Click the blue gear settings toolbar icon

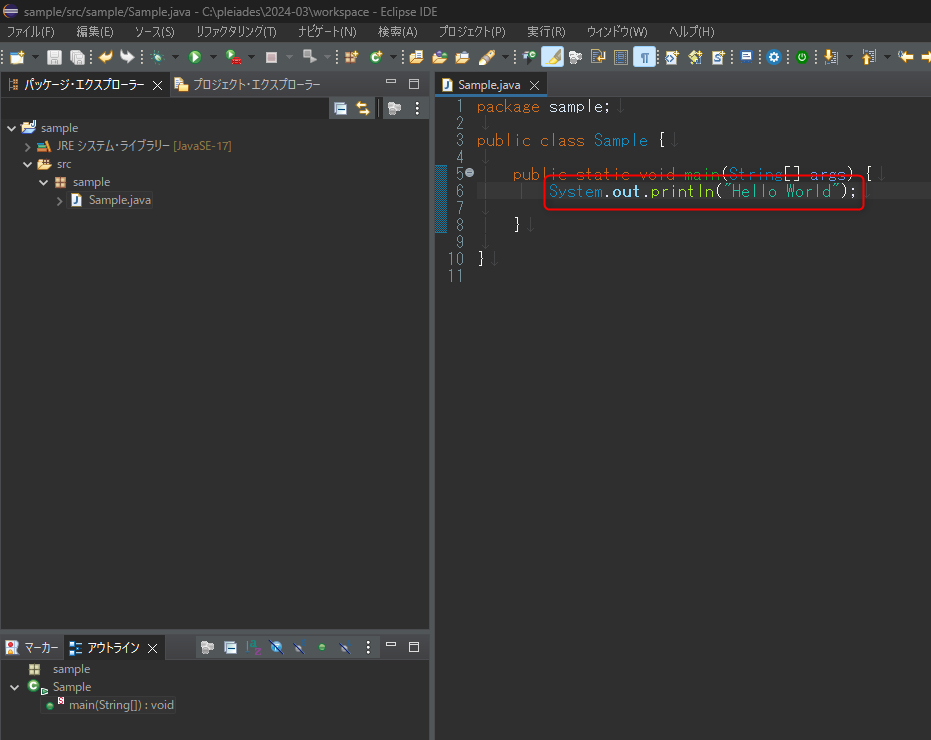click(x=774, y=57)
